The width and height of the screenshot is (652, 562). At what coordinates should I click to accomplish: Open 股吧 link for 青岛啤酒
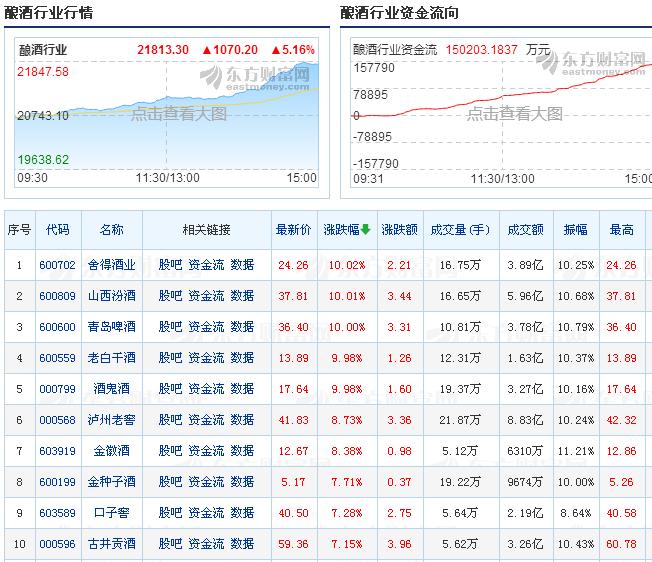click(x=170, y=327)
